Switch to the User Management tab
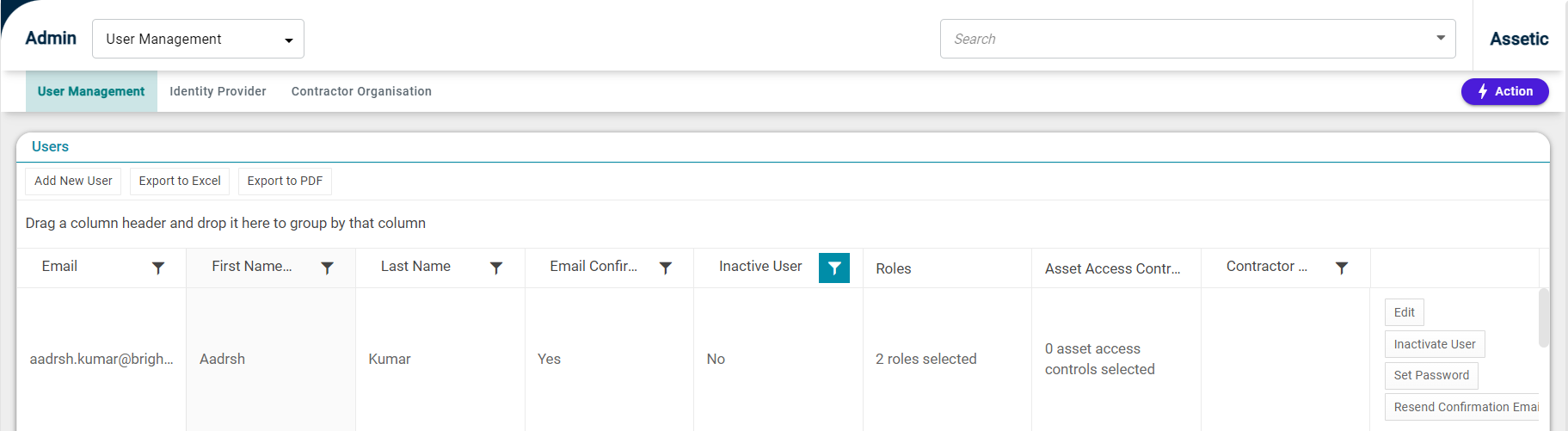The width and height of the screenshot is (1568, 431). [91, 91]
